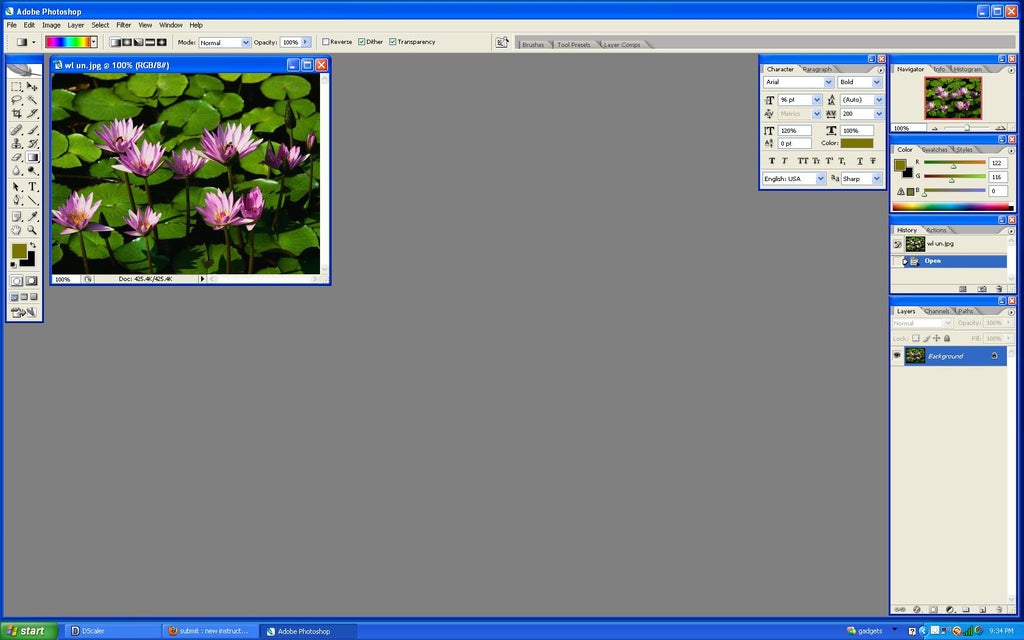This screenshot has width=1024, height=640.
Task: Select the Dodge tool
Action: [x=32, y=171]
